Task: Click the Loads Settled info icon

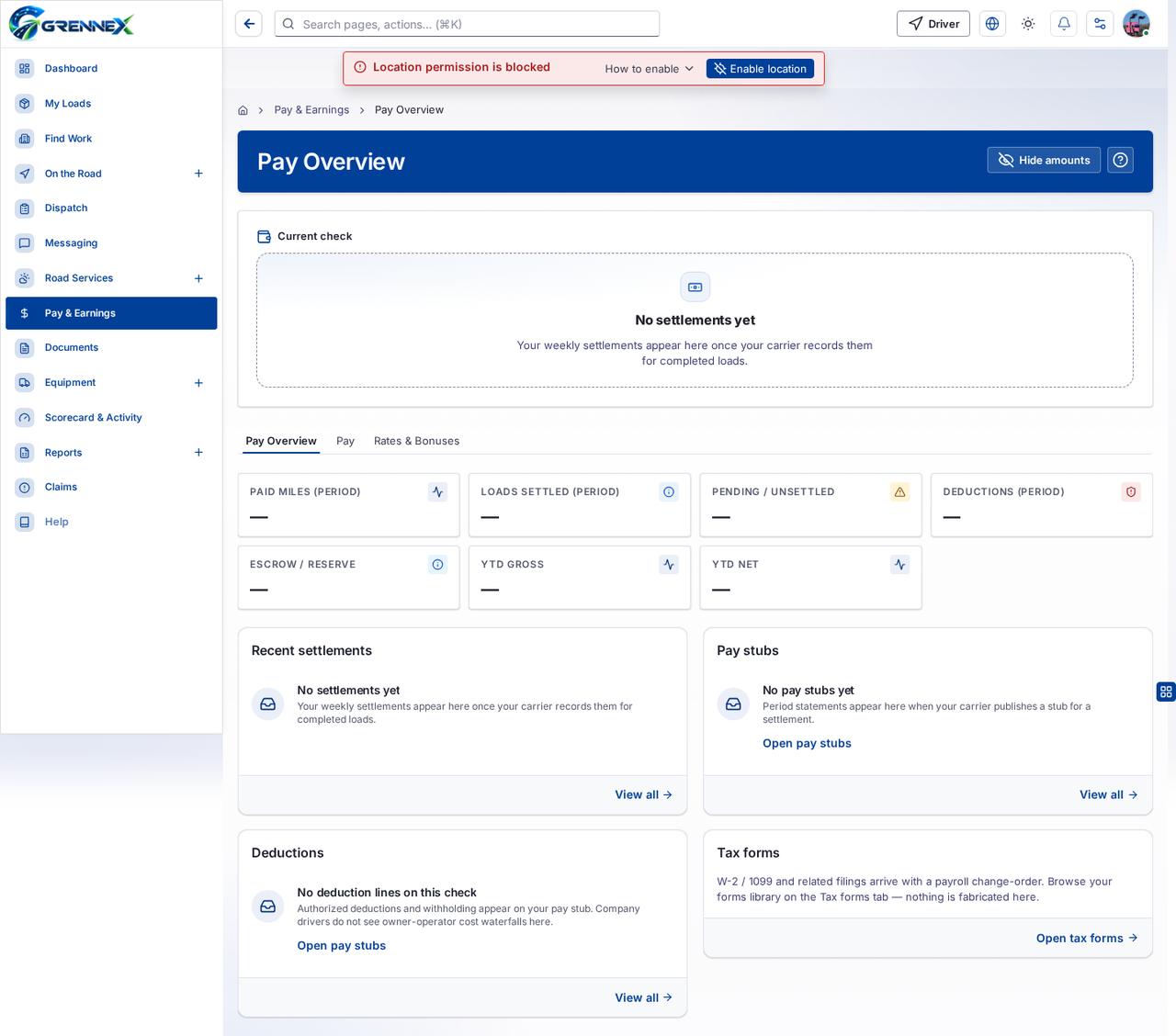Action: tap(669, 492)
